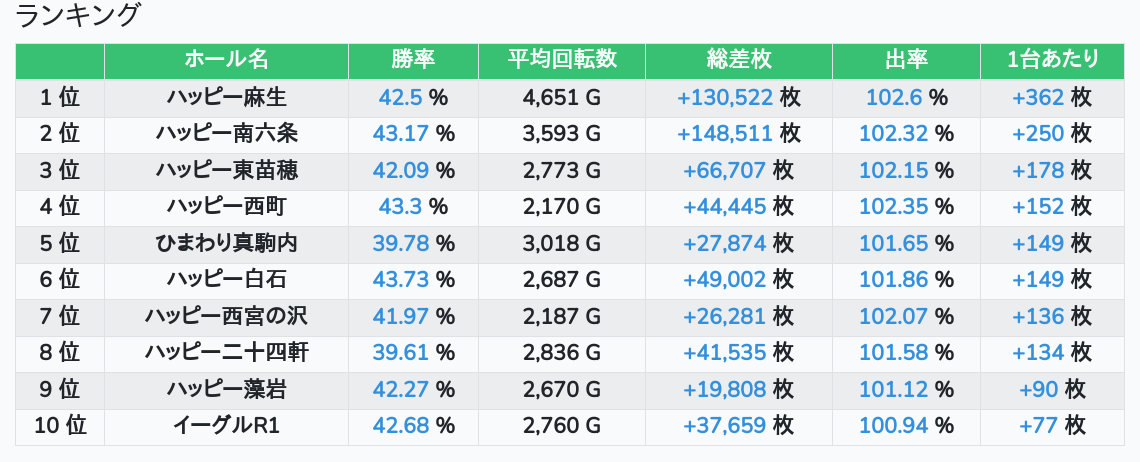This screenshot has width=1140, height=462.
Task: Click the 平均回転数 column header
Action: pyautogui.click(x=562, y=60)
